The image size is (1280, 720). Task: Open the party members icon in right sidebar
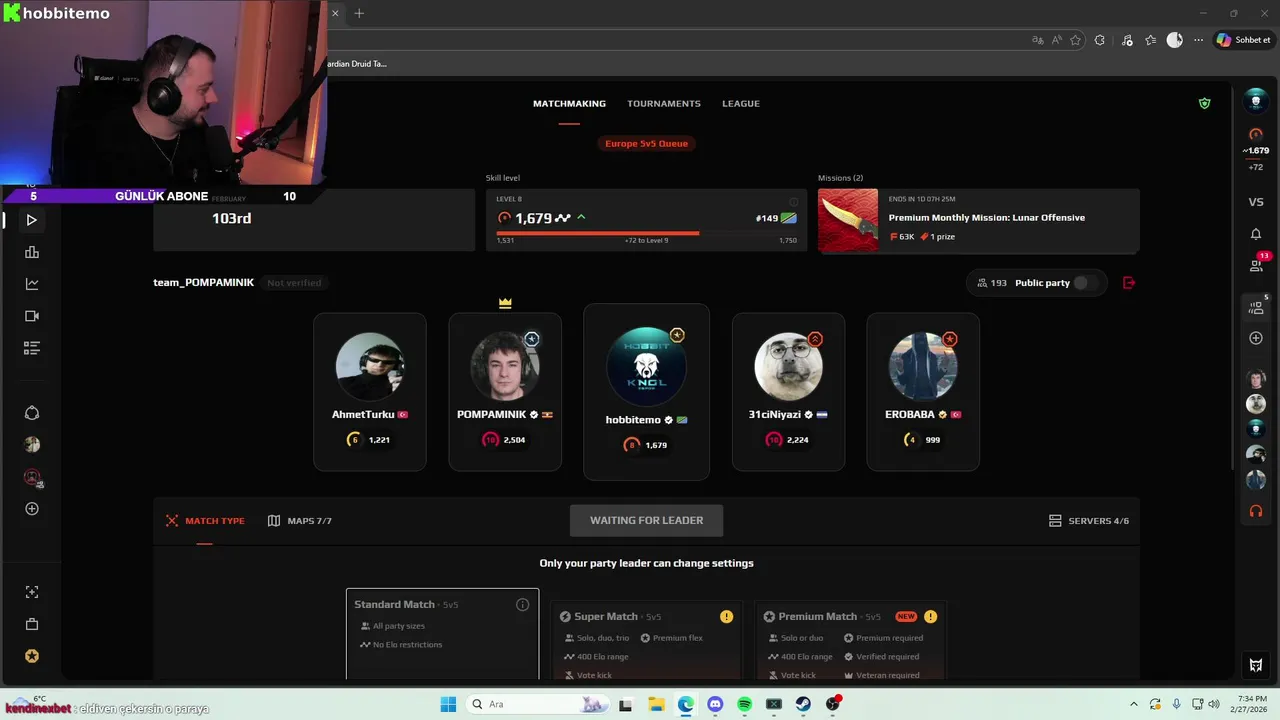click(x=1256, y=308)
